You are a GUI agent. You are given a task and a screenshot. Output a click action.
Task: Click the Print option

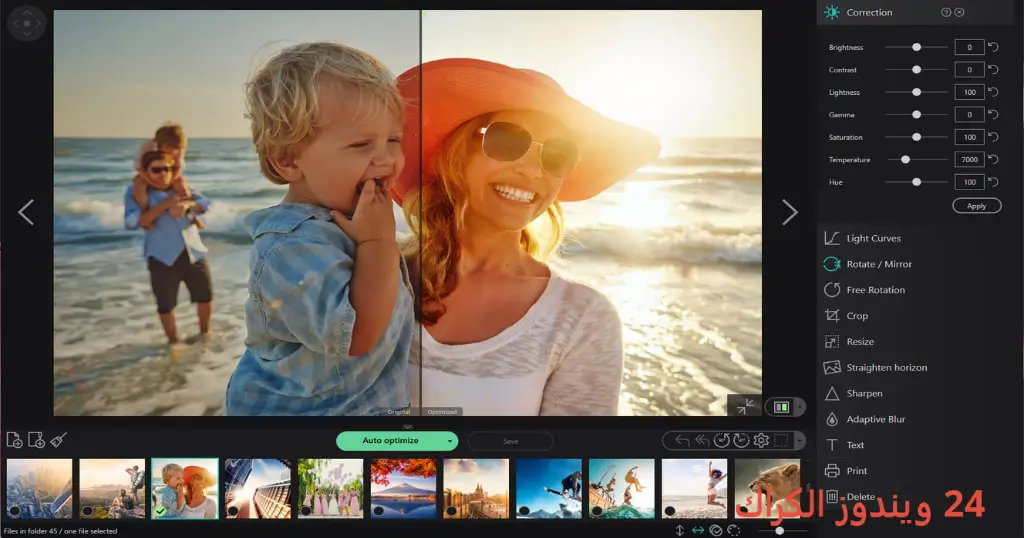point(846,471)
